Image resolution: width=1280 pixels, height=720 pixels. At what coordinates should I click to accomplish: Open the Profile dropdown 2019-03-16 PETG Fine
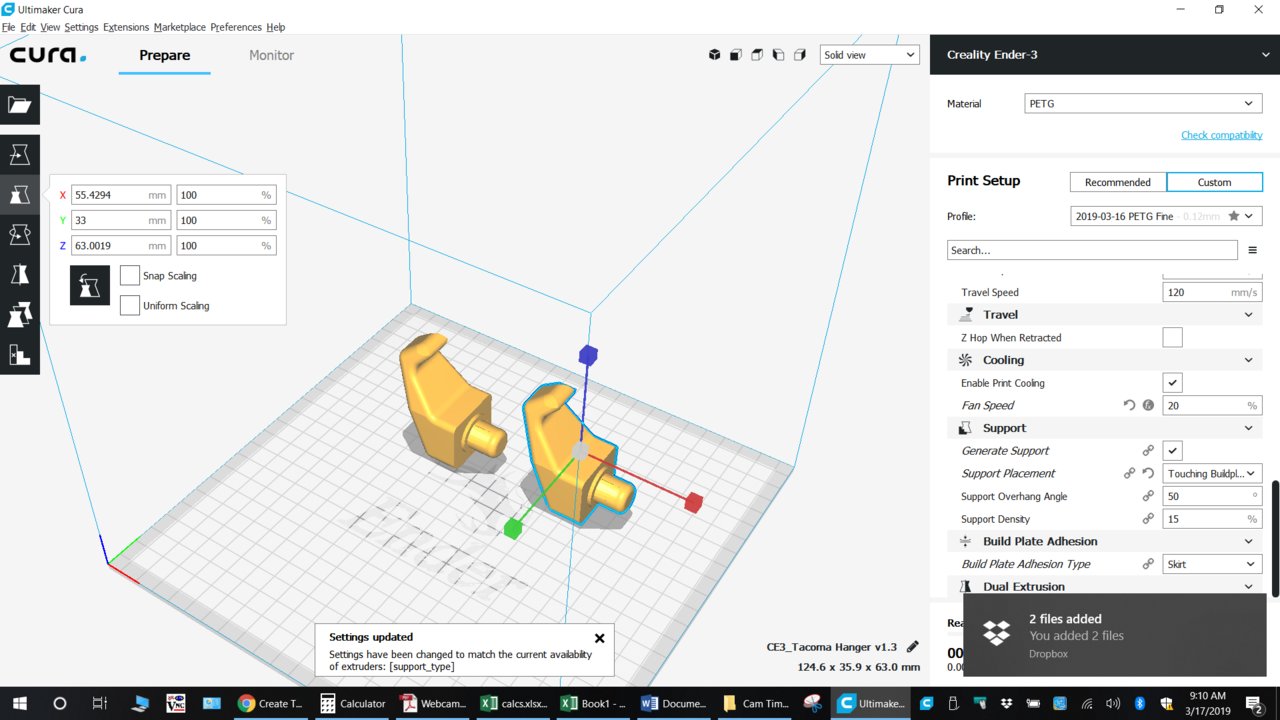click(1166, 216)
